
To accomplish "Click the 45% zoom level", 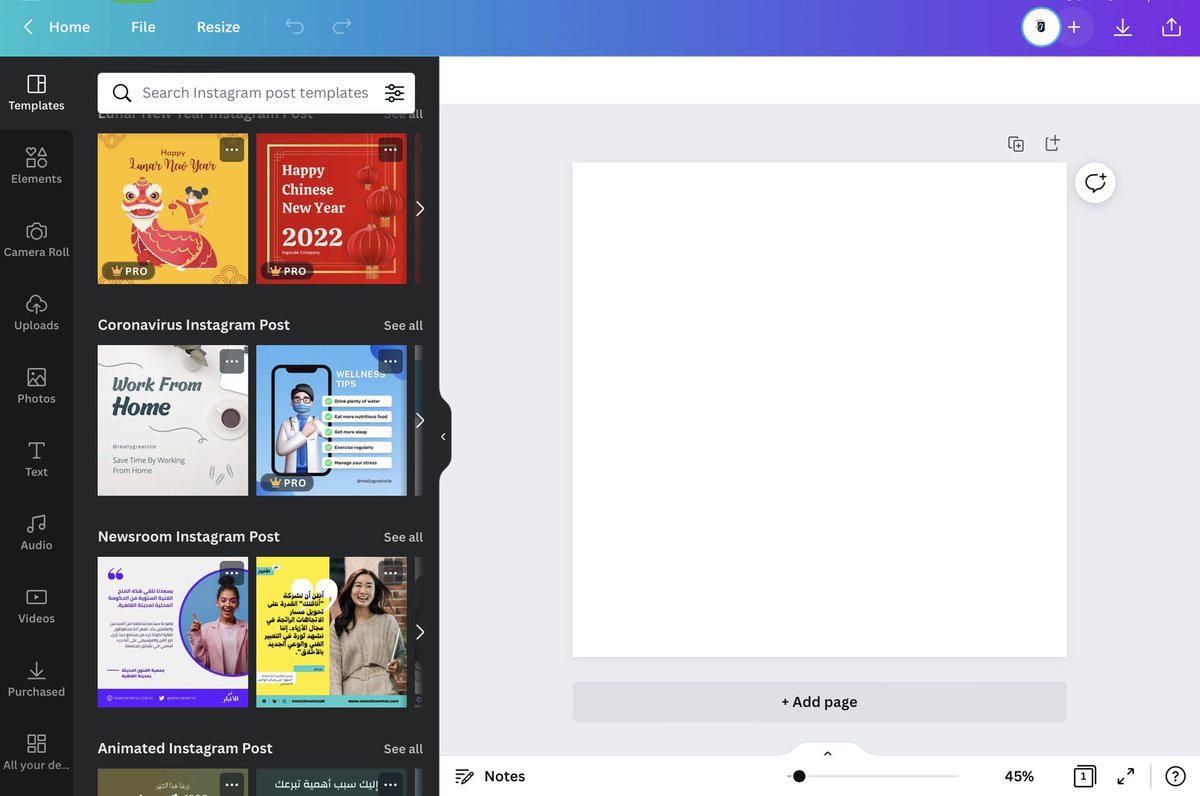I will click(1019, 776).
